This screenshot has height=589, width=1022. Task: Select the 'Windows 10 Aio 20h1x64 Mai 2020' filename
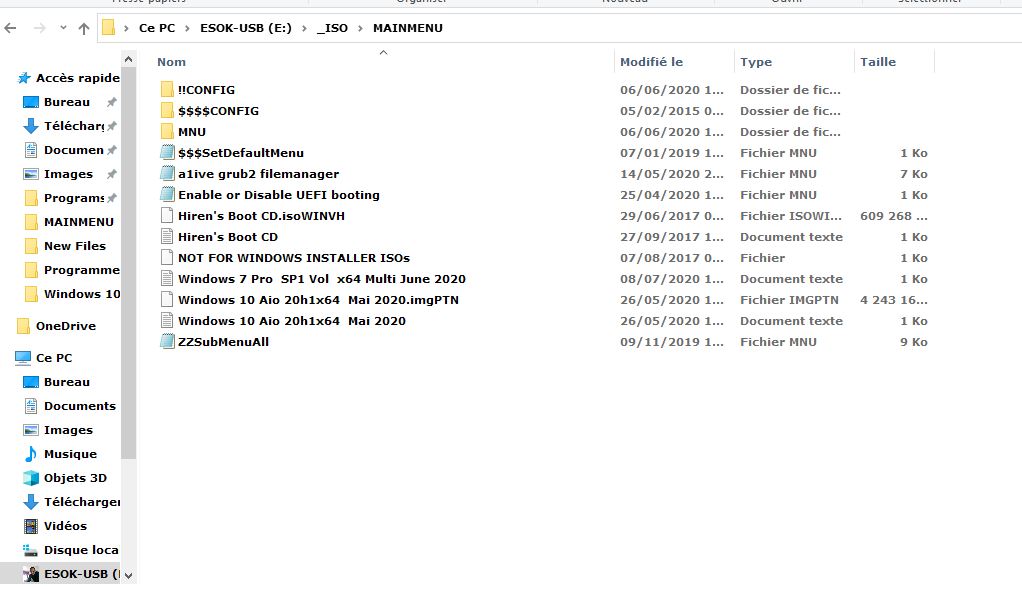[x=292, y=321]
